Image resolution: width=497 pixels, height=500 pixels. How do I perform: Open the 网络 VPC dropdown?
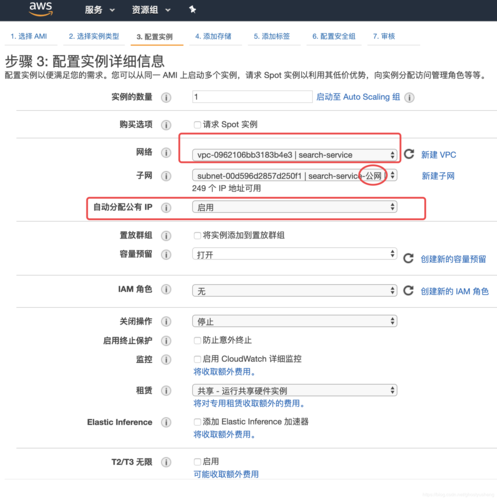pos(294,155)
